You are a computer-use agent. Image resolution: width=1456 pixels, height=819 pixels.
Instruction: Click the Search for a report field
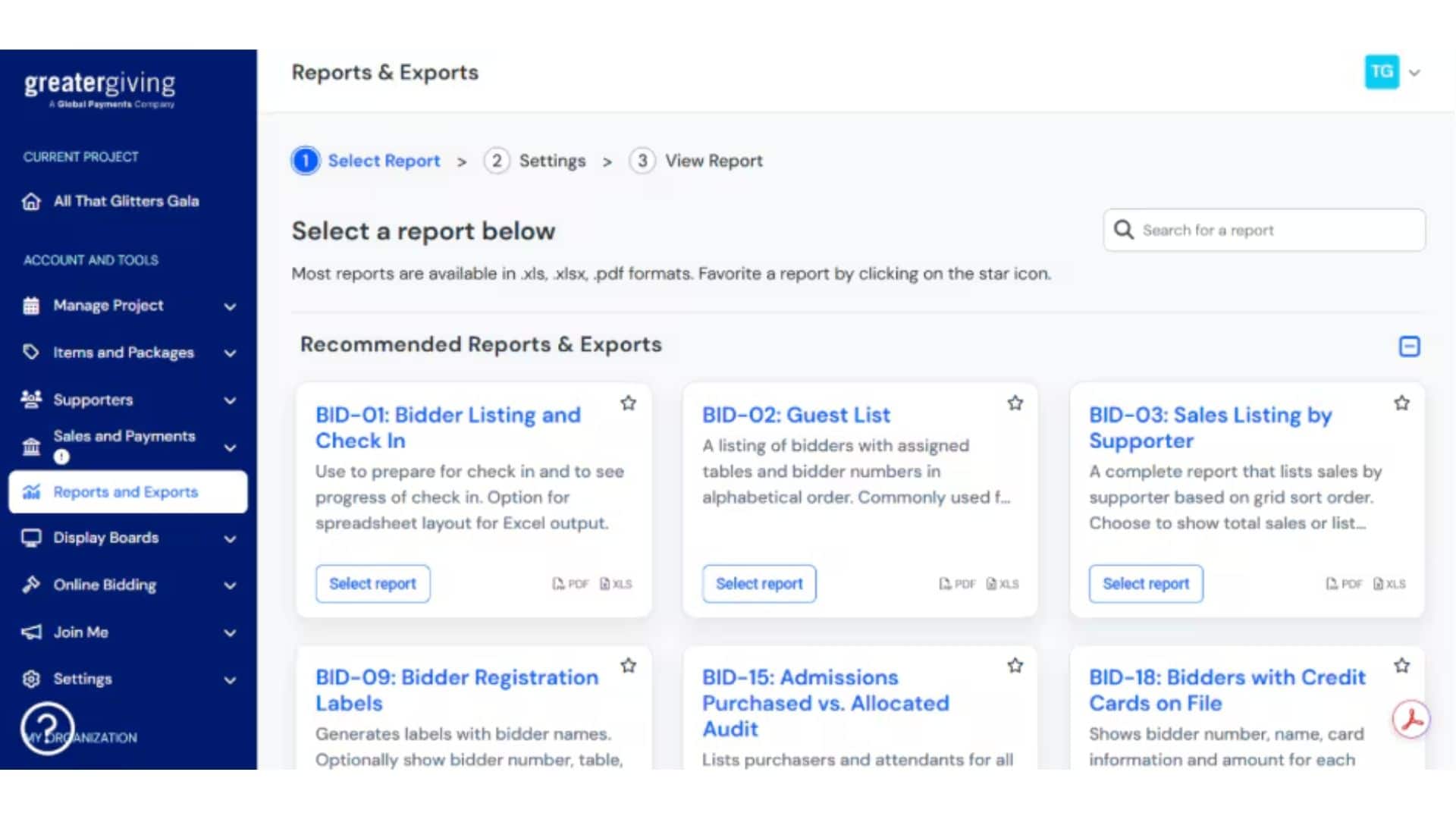click(x=1264, y=230)
